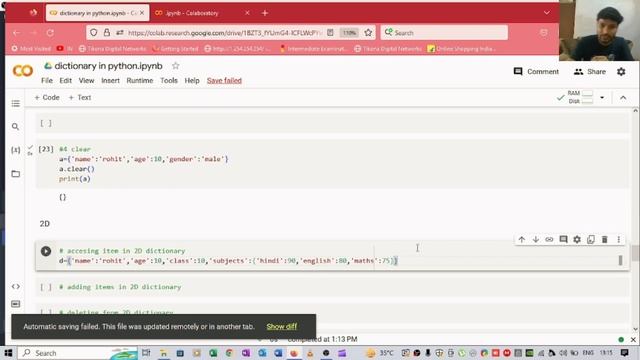Click the Comment button
This screenshot has width=640, height=360.
tap(536, 71)
